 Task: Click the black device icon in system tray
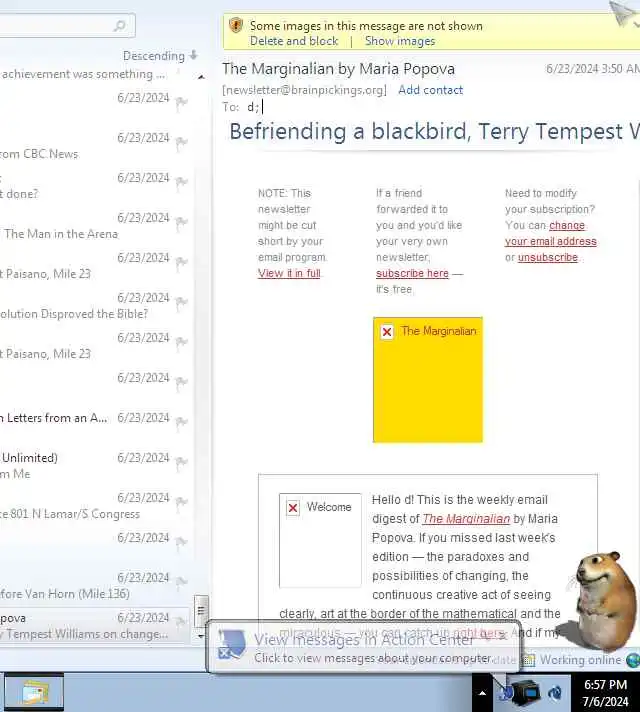pos(527,693)
